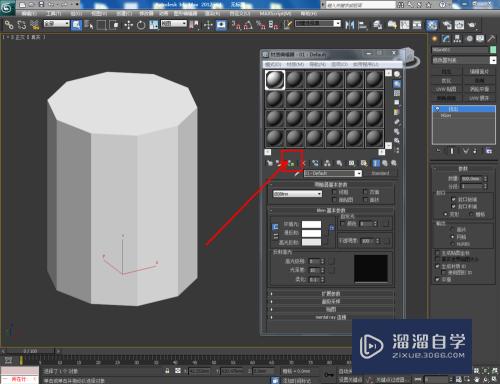500x384 pixels.
Task: Open the Modifier List dropdown
Action: click(464, 60)
